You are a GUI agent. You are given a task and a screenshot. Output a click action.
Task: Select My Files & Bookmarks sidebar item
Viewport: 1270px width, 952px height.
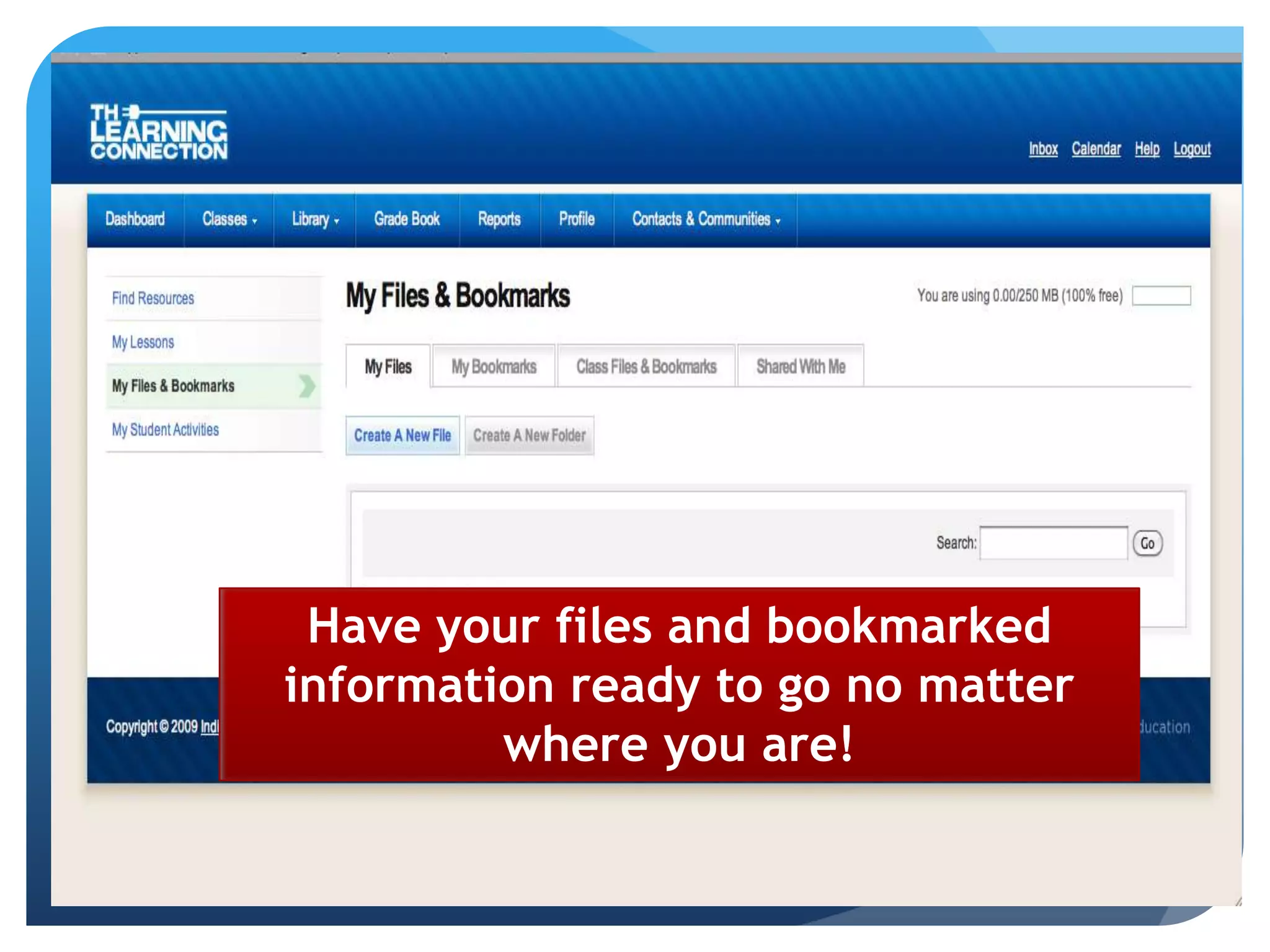[x=214, y=386]
